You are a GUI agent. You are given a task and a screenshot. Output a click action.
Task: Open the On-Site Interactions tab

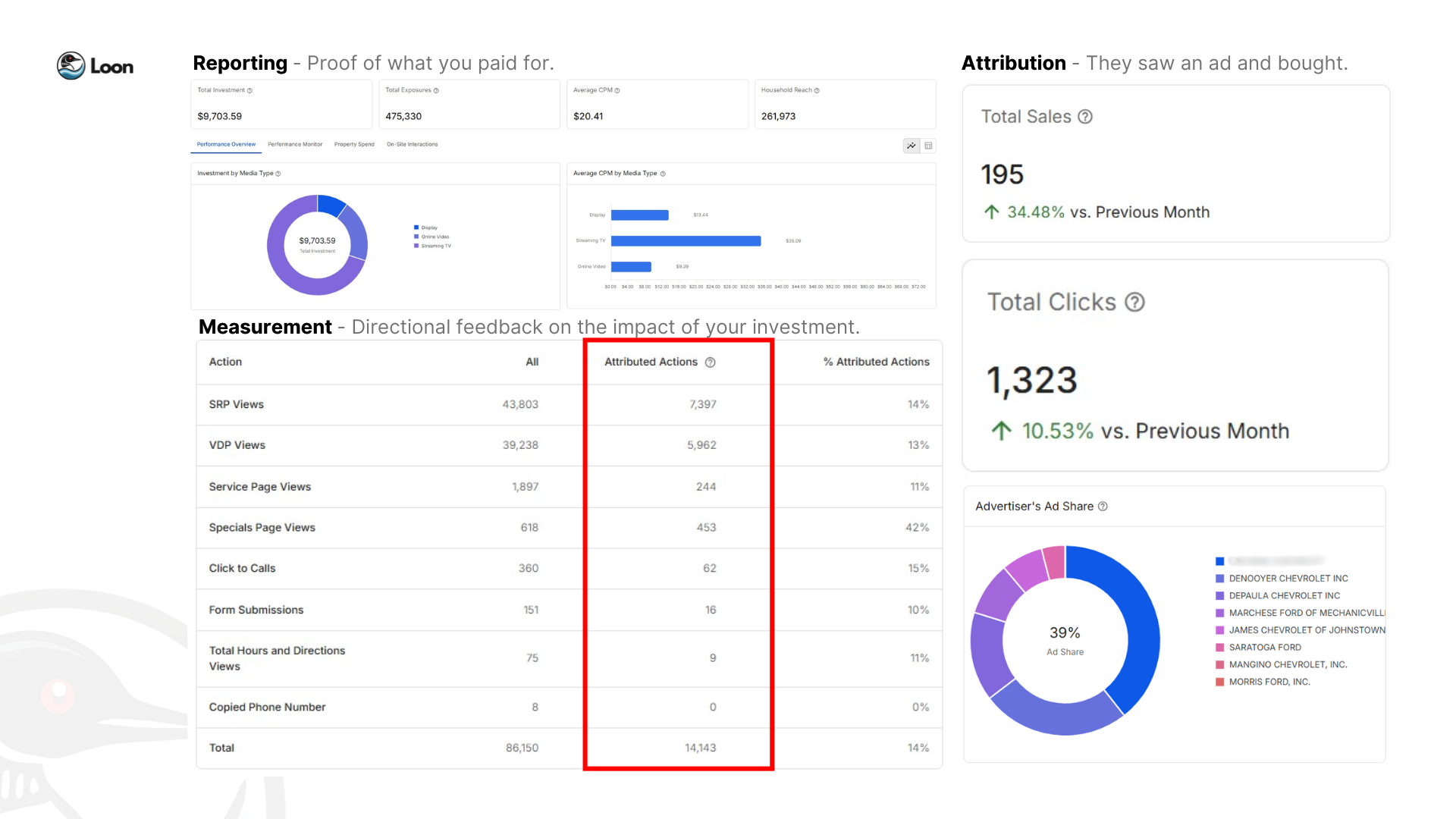(x=412, y=144)
